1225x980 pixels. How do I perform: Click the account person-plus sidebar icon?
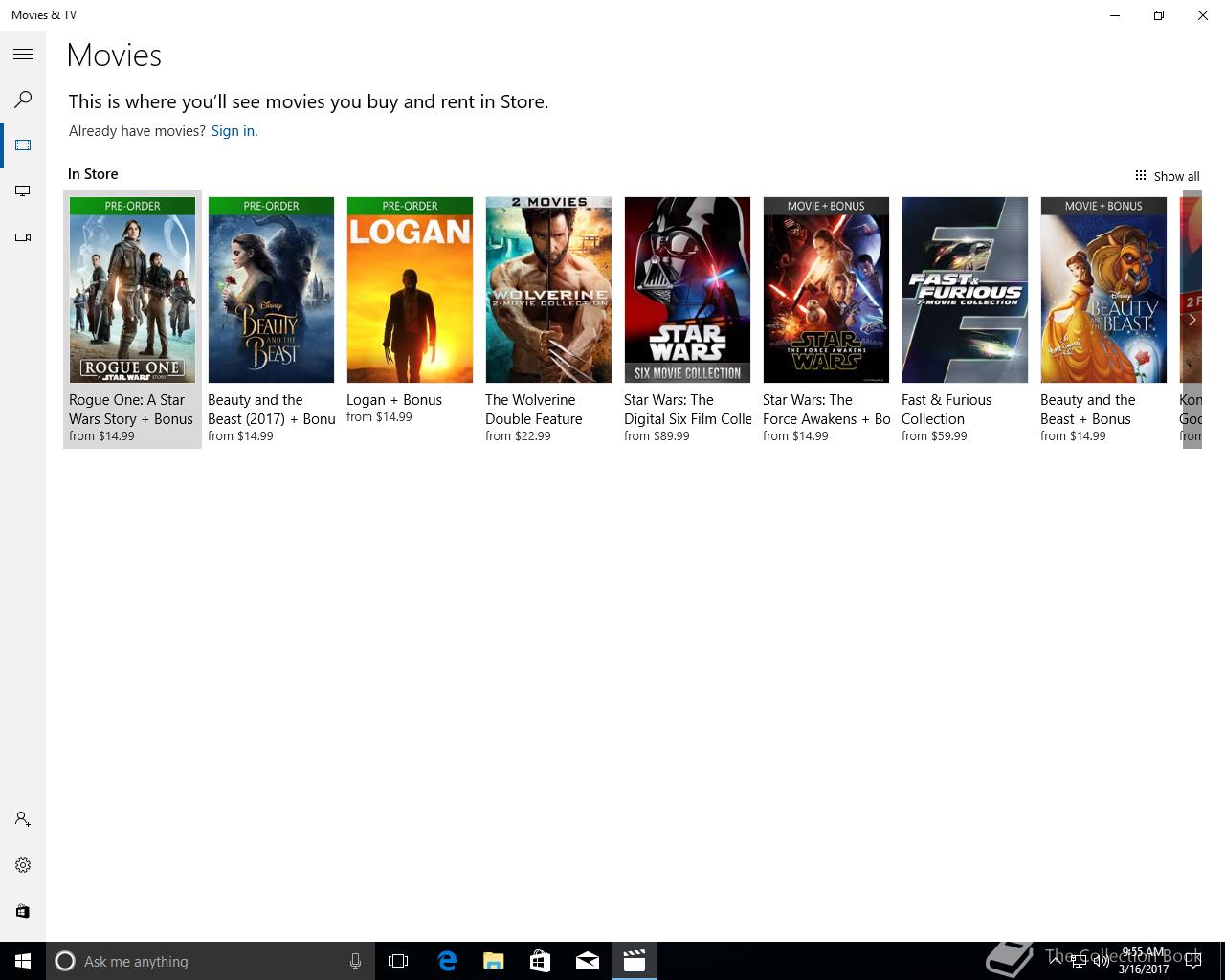click(x=23, y=819)
